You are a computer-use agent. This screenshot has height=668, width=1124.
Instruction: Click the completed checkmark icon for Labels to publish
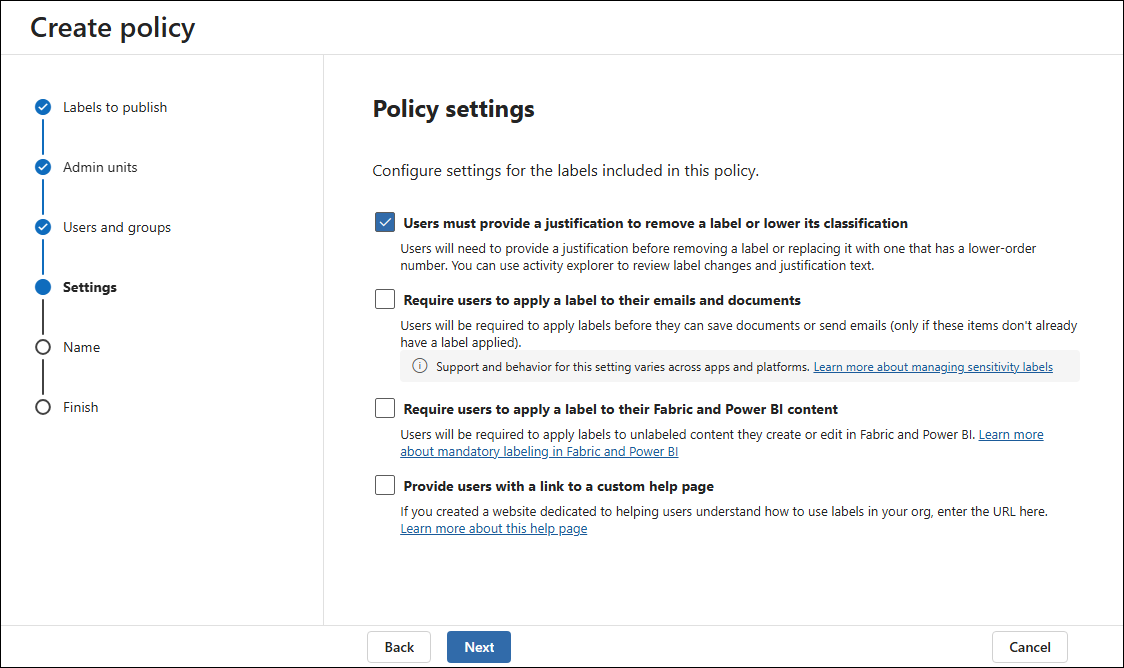click(43, 108)
